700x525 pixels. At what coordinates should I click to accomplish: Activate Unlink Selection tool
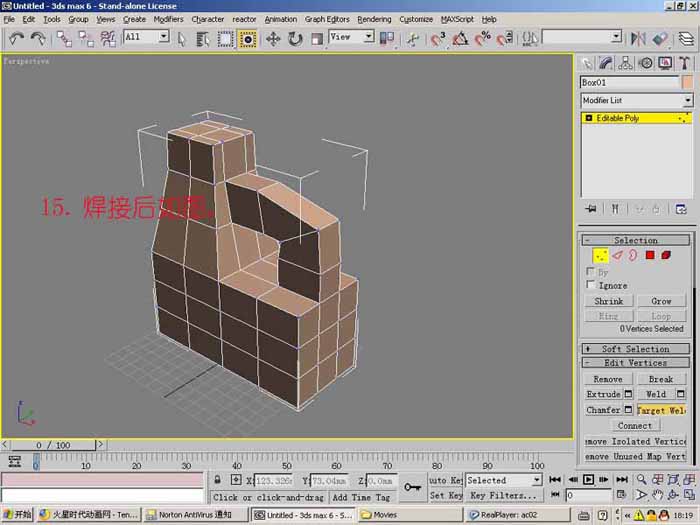[86, 39]
